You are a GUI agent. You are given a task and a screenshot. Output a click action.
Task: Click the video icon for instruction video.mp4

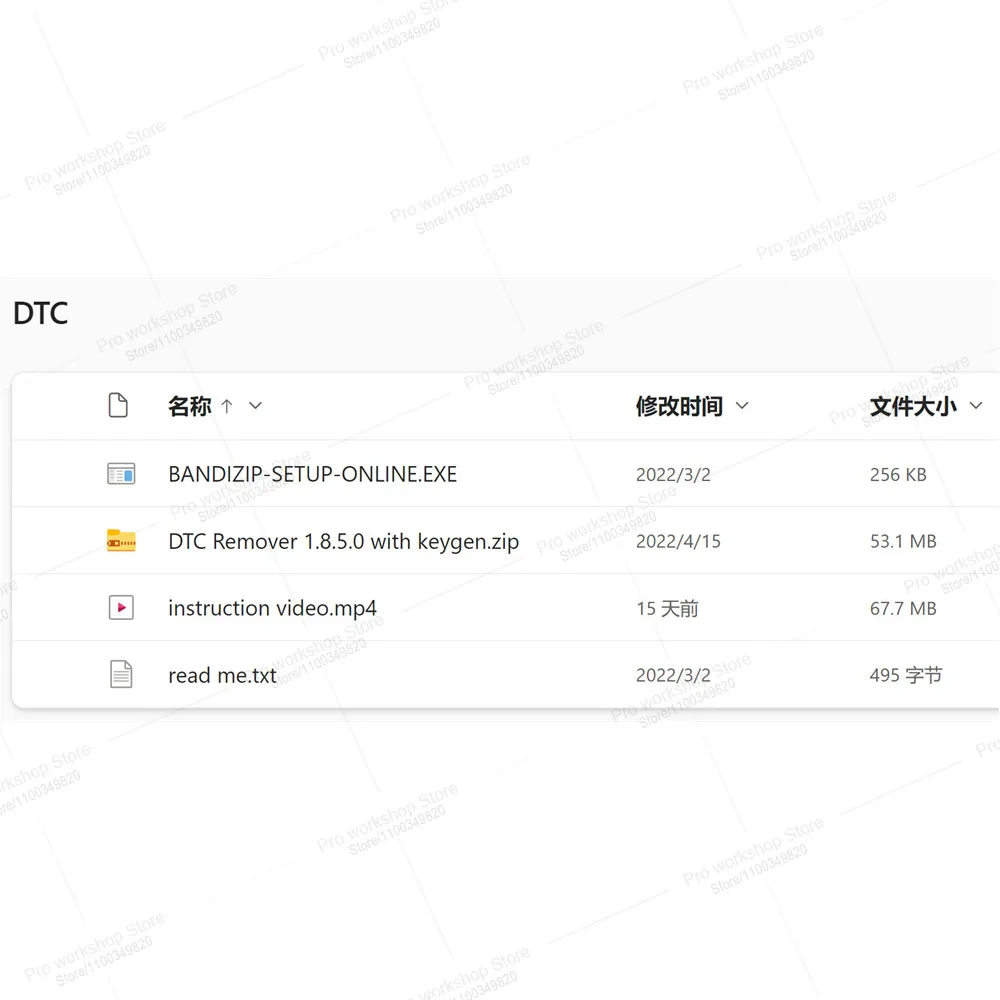(121, 608)
